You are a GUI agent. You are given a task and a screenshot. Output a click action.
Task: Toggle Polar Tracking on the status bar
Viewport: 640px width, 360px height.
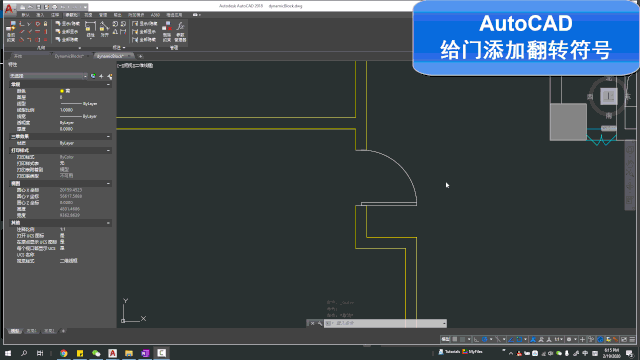click(x=484, y=339)
